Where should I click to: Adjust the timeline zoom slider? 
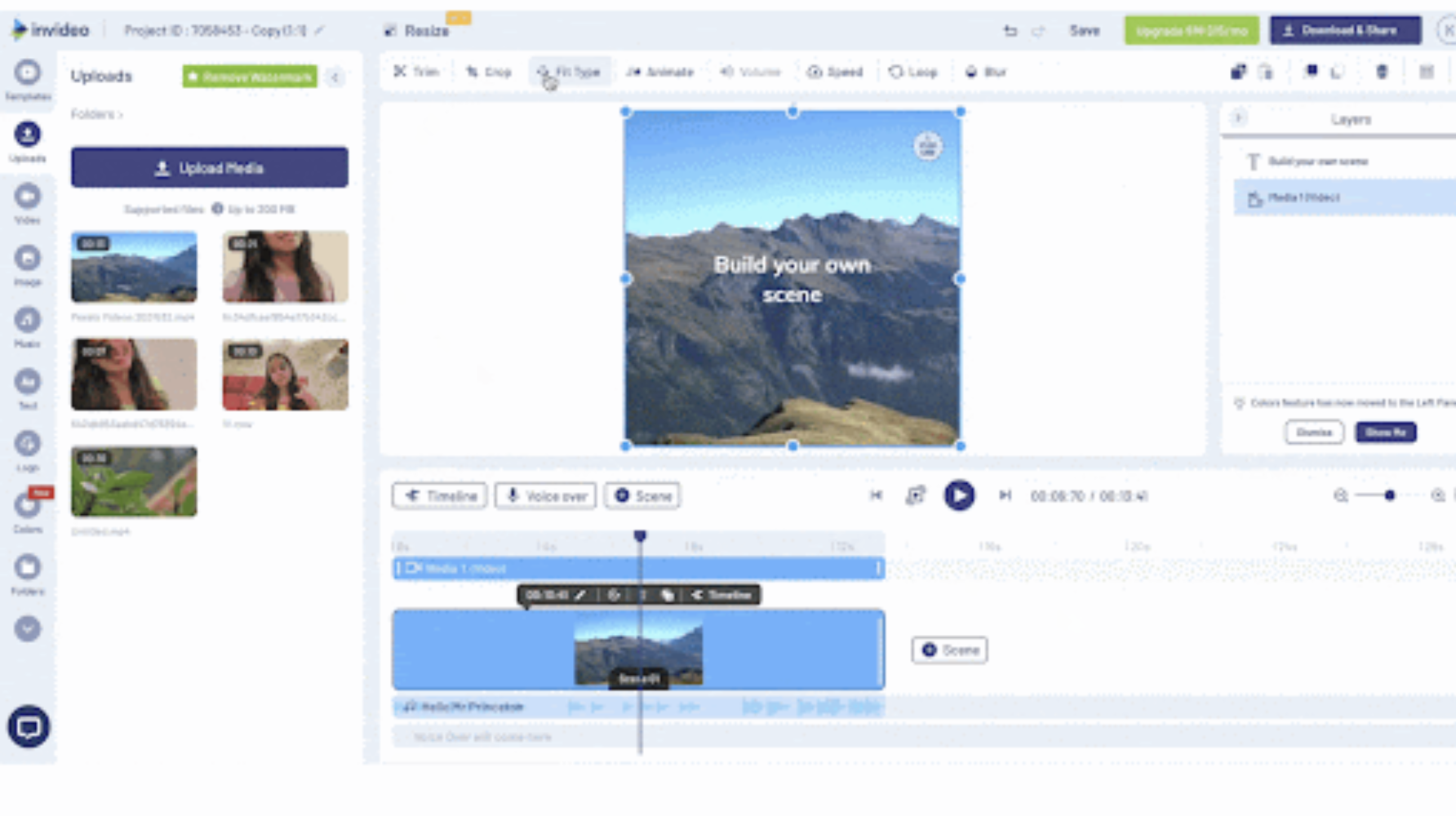[x=1390, y=495]
